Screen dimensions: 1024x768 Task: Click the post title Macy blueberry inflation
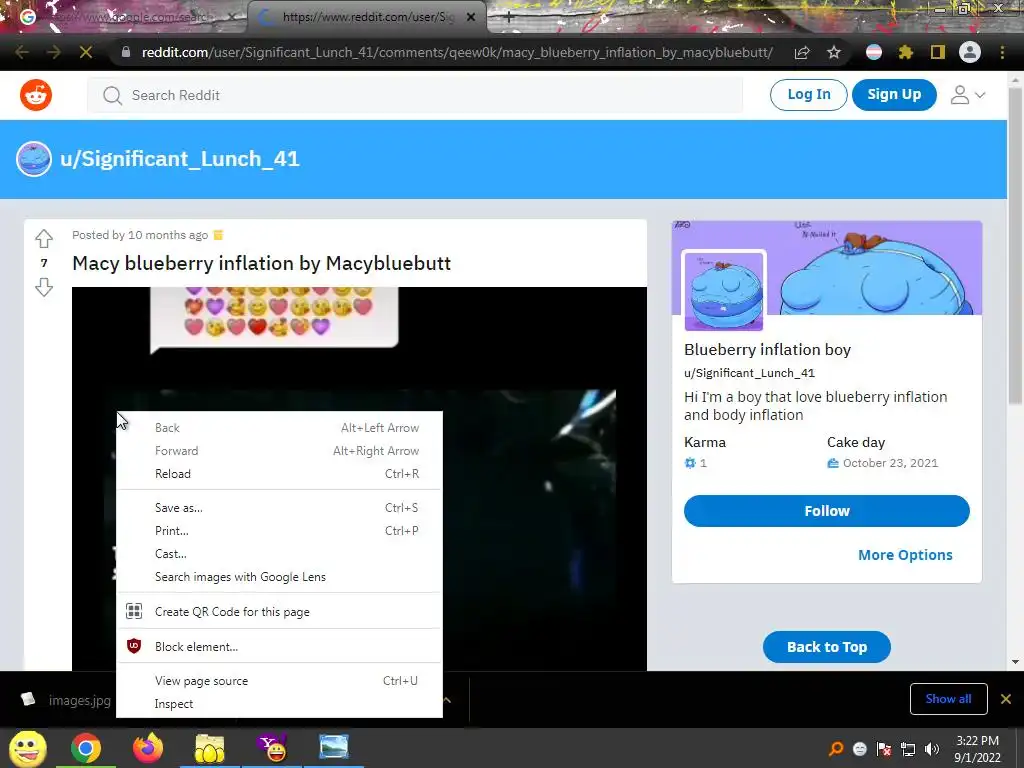point(261,263)
